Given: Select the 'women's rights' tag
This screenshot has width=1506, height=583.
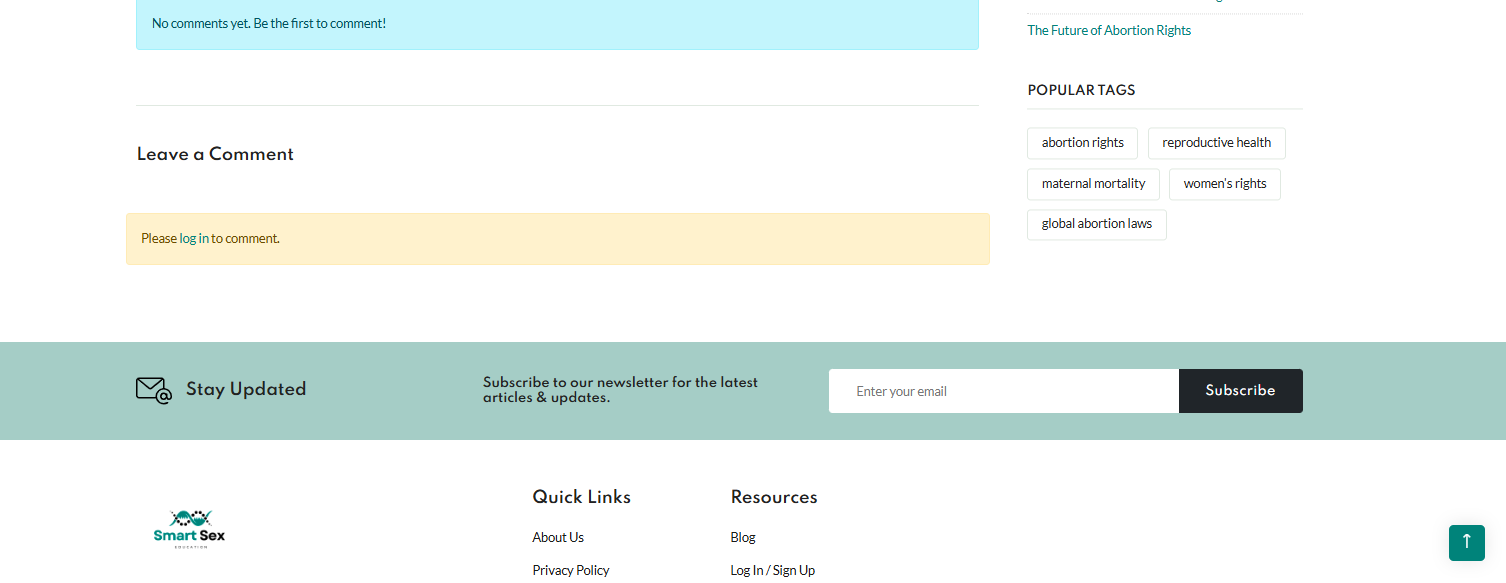Looking at the screenshot, I should (x=1224, y=183).
